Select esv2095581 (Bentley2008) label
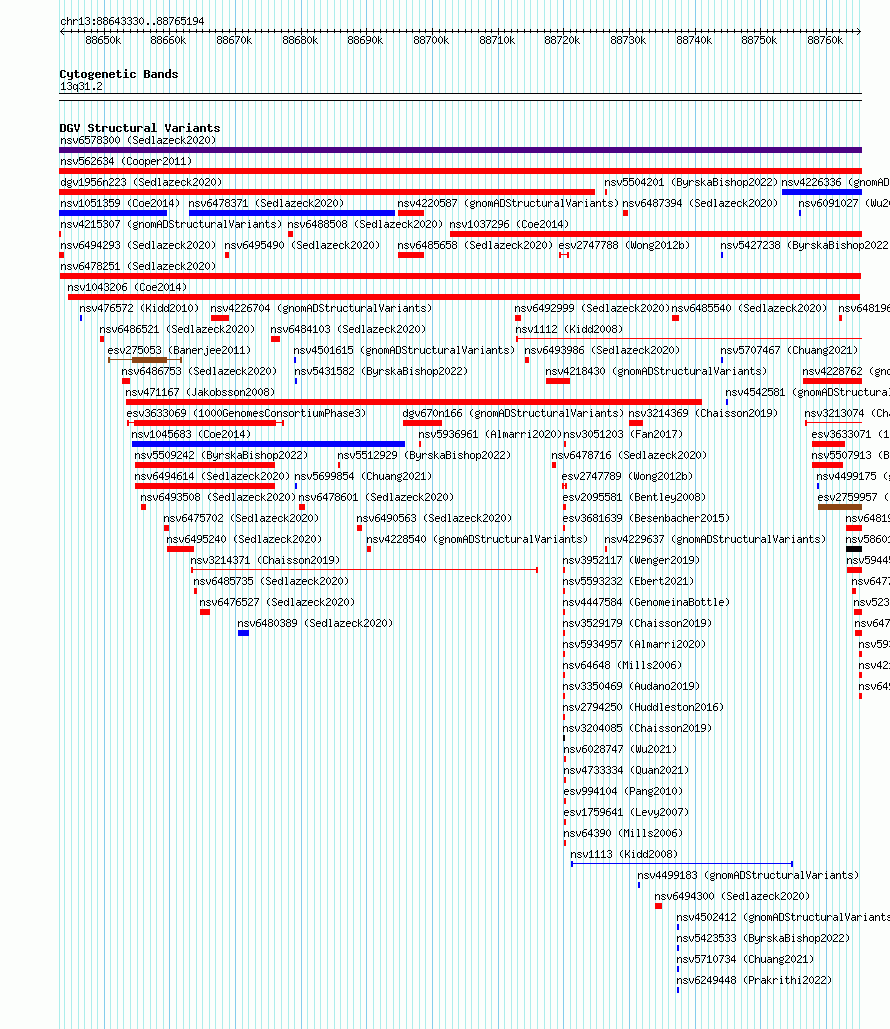 634,497
